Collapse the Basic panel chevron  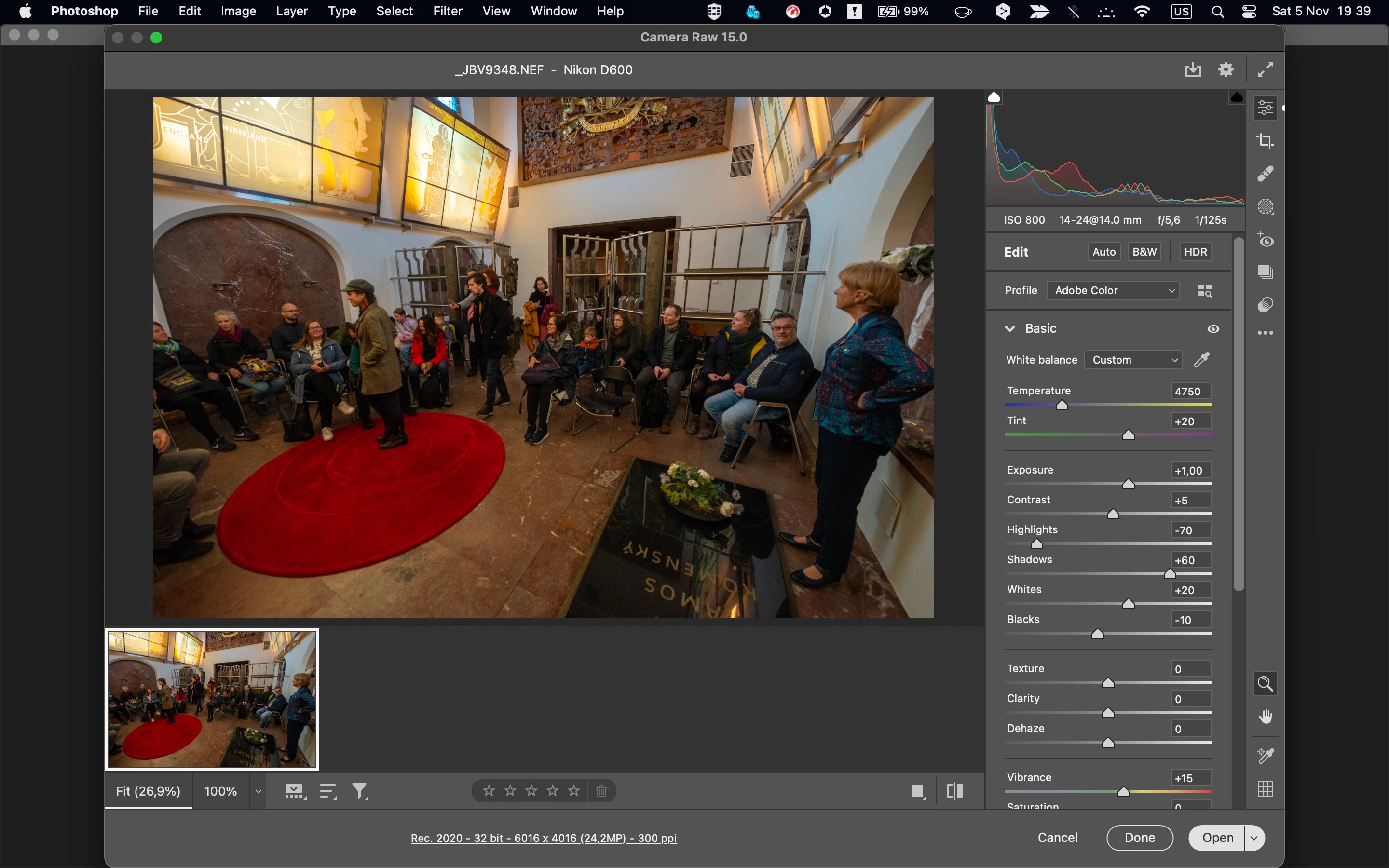(1010, 329)
